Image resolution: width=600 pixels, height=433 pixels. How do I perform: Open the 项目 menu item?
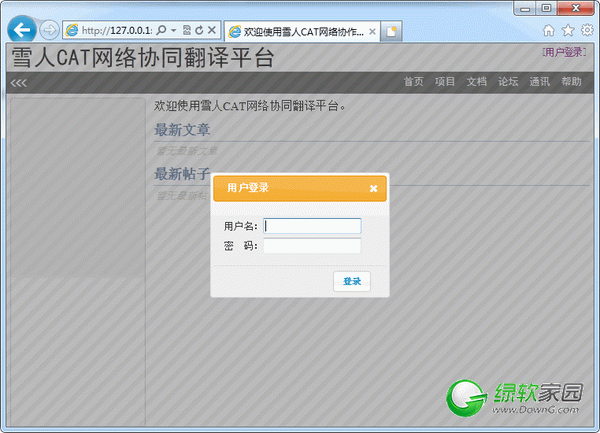445,81
